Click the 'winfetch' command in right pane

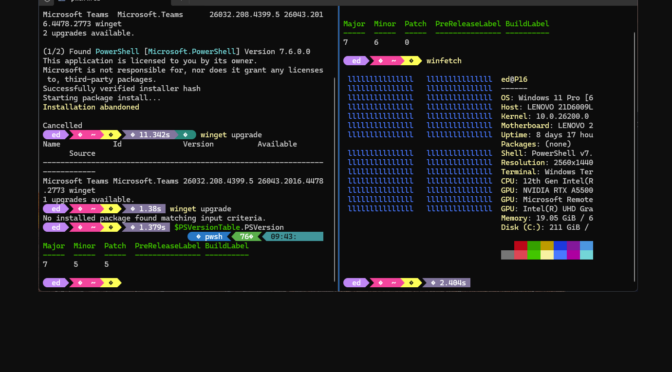click(444, 61)
